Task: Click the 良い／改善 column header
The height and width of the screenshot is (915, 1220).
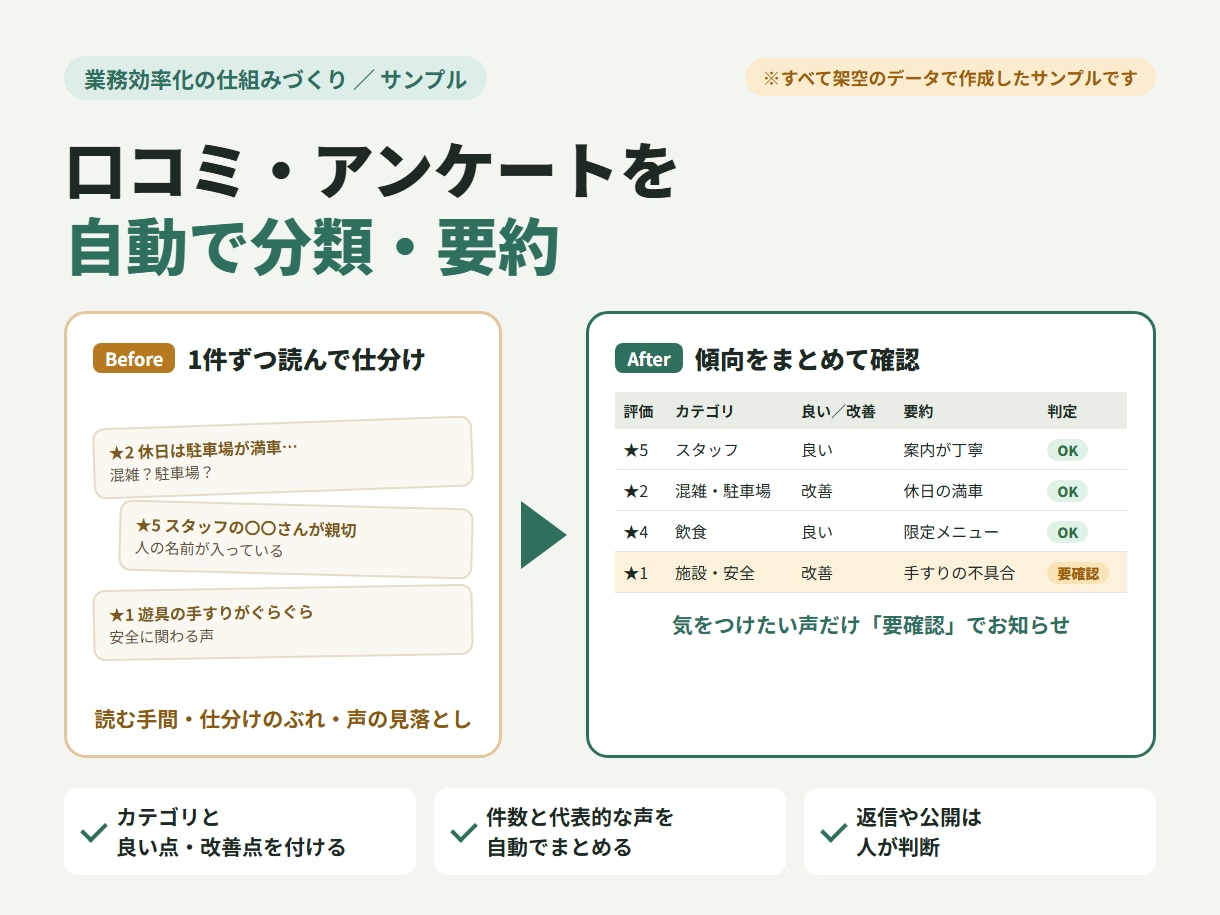Action: coord(838,411)
